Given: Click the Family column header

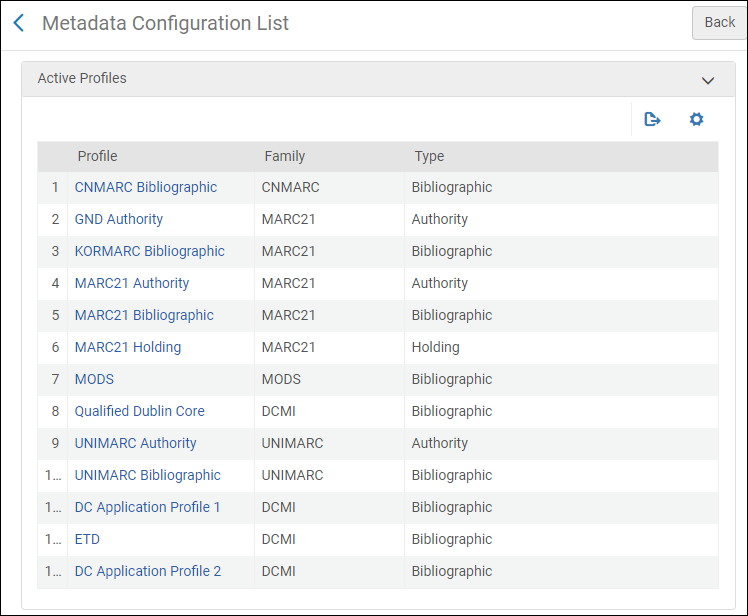Looking at the screenshot, I should click(285, 156).
